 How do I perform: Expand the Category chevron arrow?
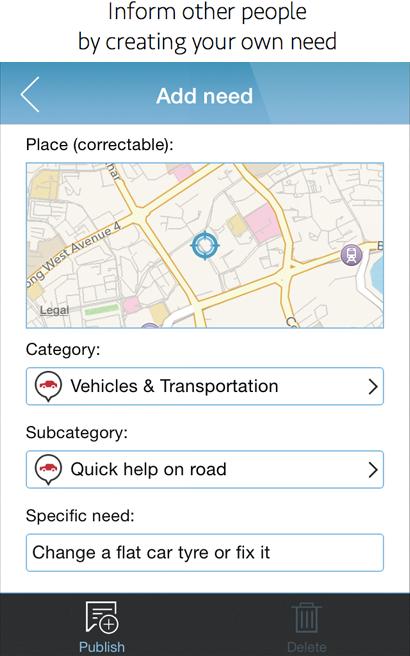(x=373, y=387)
